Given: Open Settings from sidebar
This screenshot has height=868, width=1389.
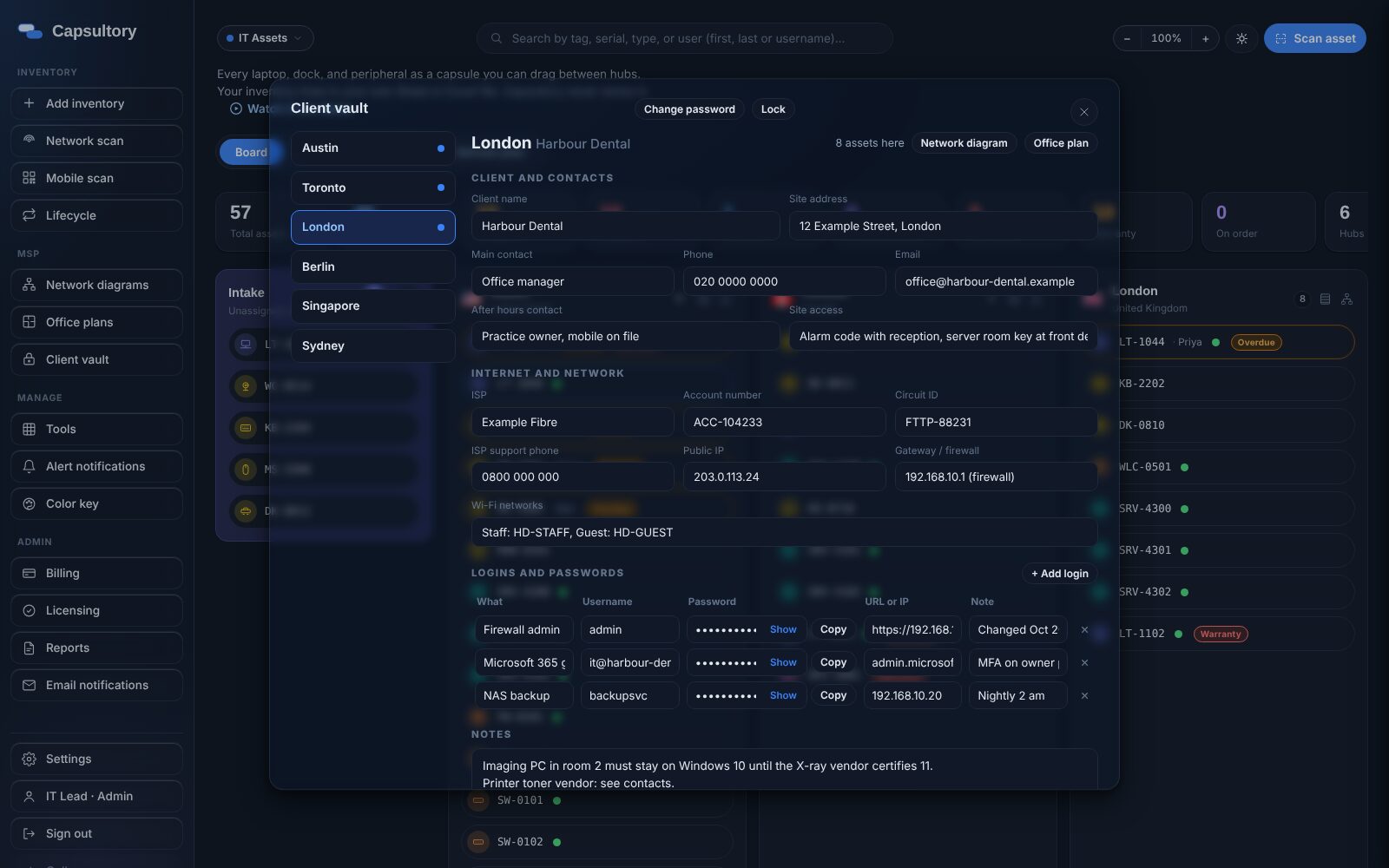Looking at the screenshot, I should [96, 759].
